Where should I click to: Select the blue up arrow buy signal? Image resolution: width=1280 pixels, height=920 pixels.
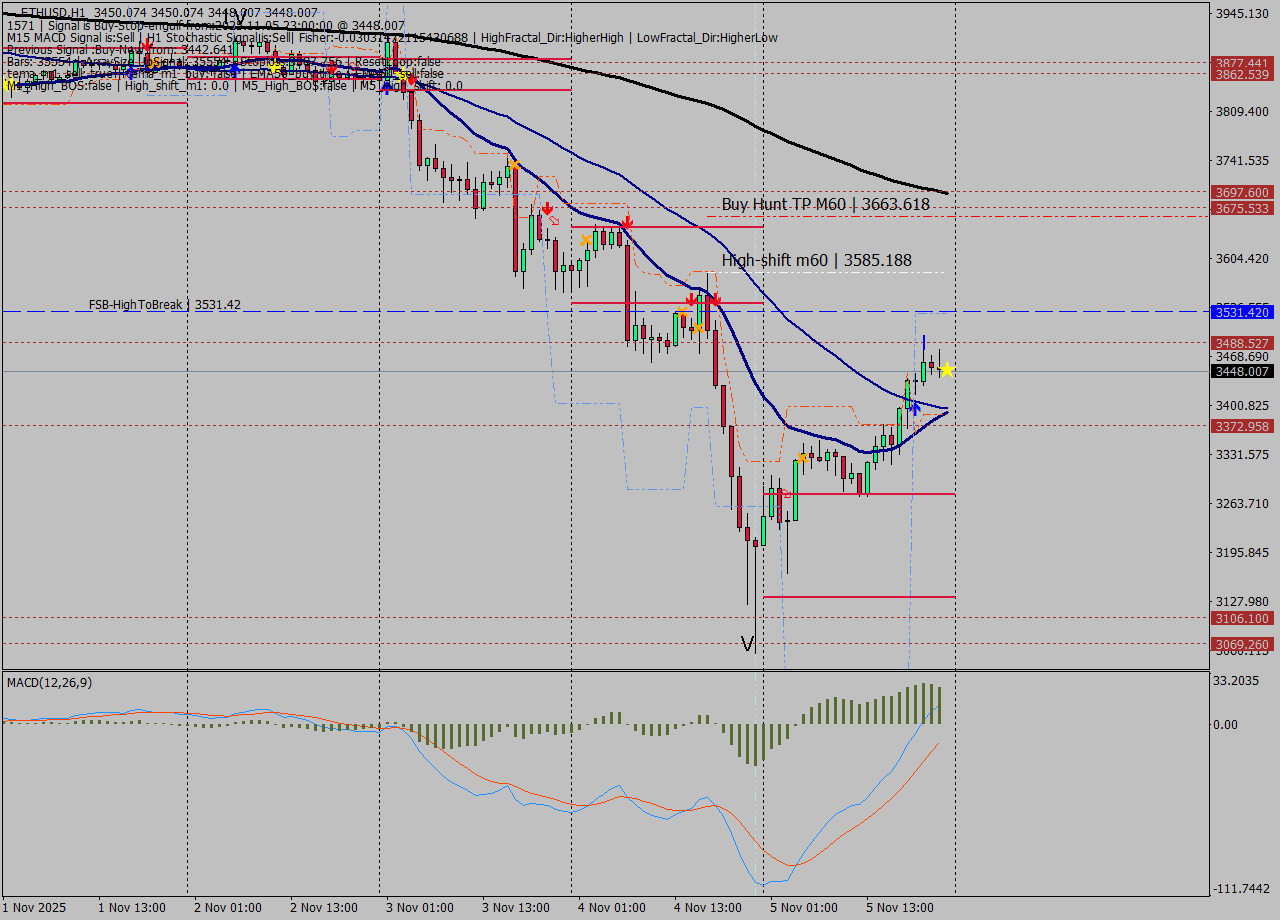click(x=914, y=406)
